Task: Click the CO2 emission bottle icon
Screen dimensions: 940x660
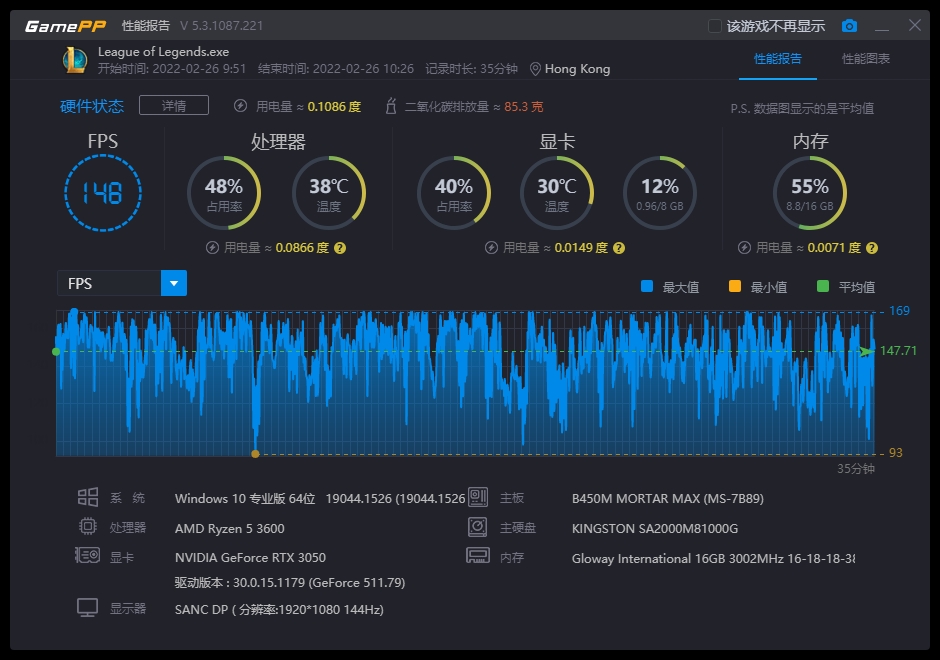Action: coord(391,106)
